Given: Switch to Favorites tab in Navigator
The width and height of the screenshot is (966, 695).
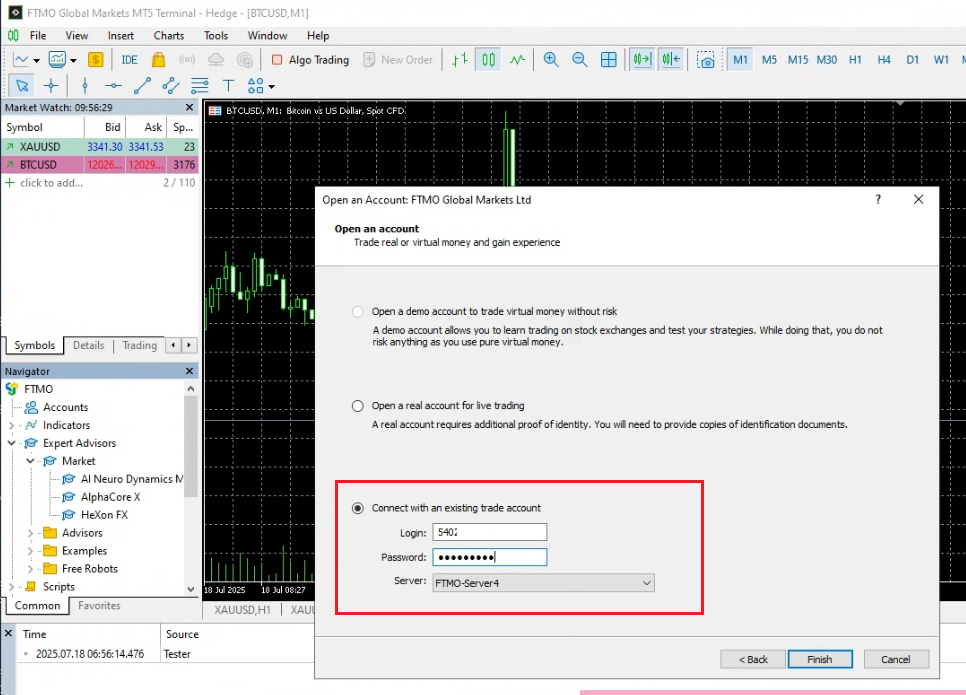Looking at the screenshot, I should pos(99,606).
